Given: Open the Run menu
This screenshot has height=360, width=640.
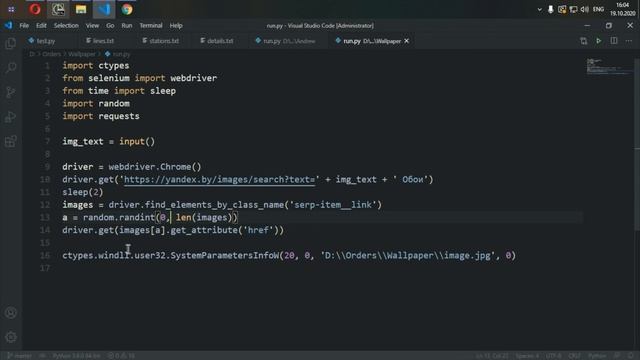Looking at the screenshot, I should (127, 25).
